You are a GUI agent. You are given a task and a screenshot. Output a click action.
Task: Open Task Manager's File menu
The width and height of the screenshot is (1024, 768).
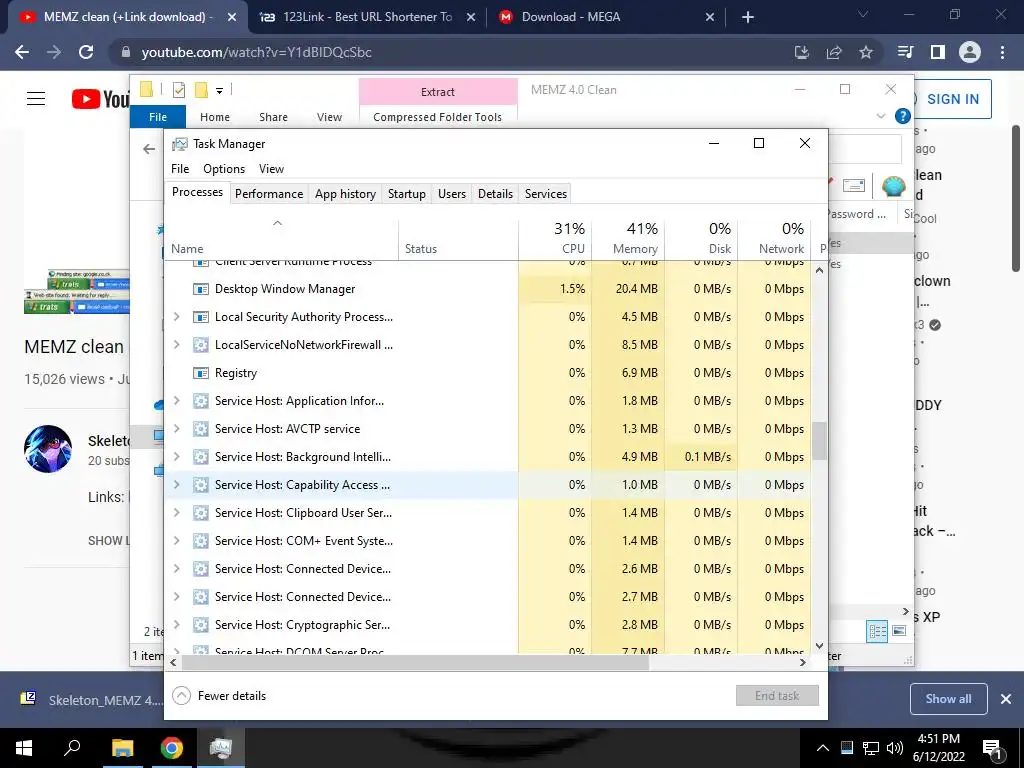[x=180, y=169]
